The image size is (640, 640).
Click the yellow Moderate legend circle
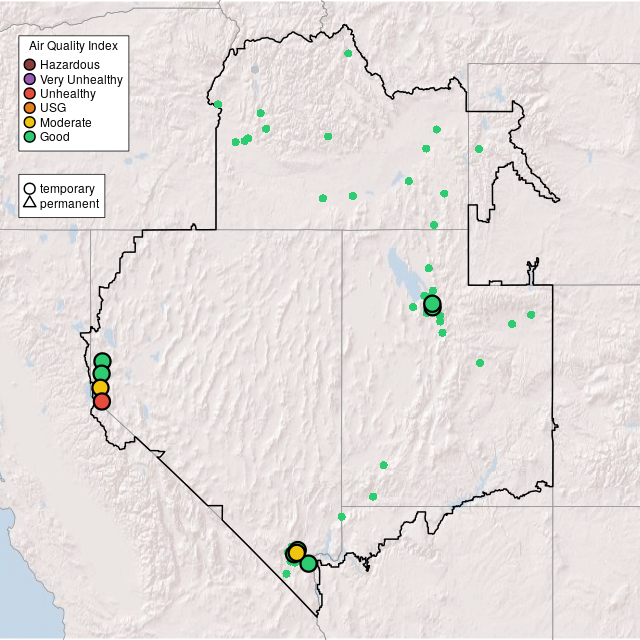click(x=30, y=122)
